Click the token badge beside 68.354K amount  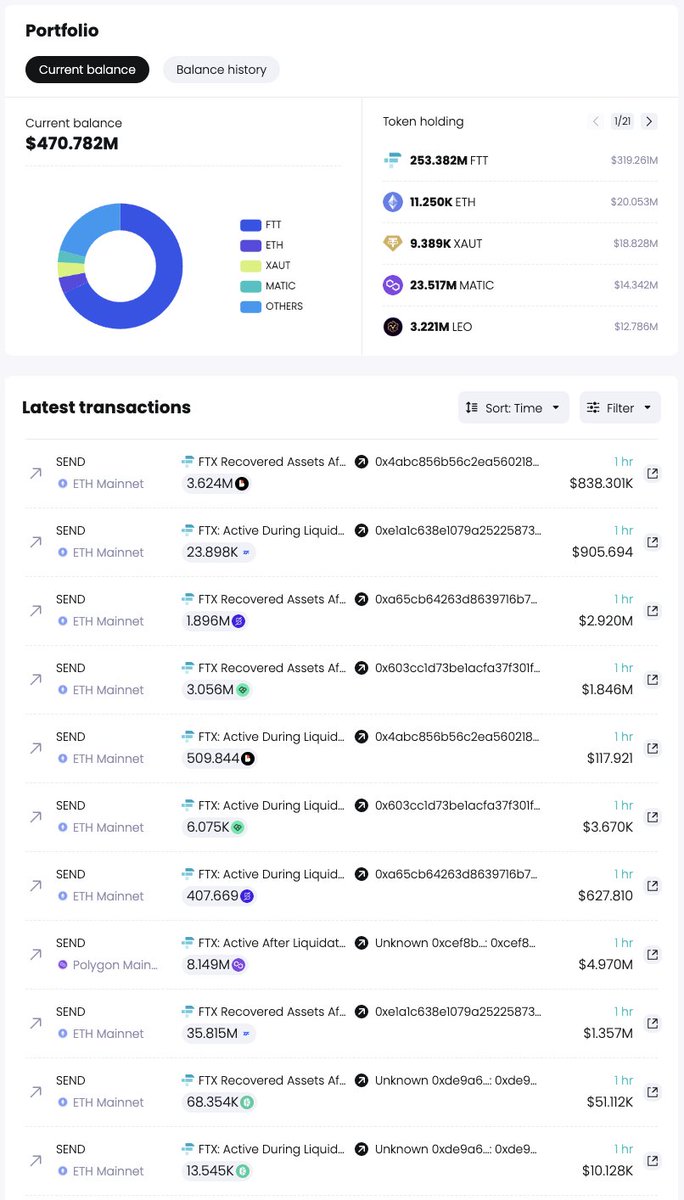(x=247, y=1102)
